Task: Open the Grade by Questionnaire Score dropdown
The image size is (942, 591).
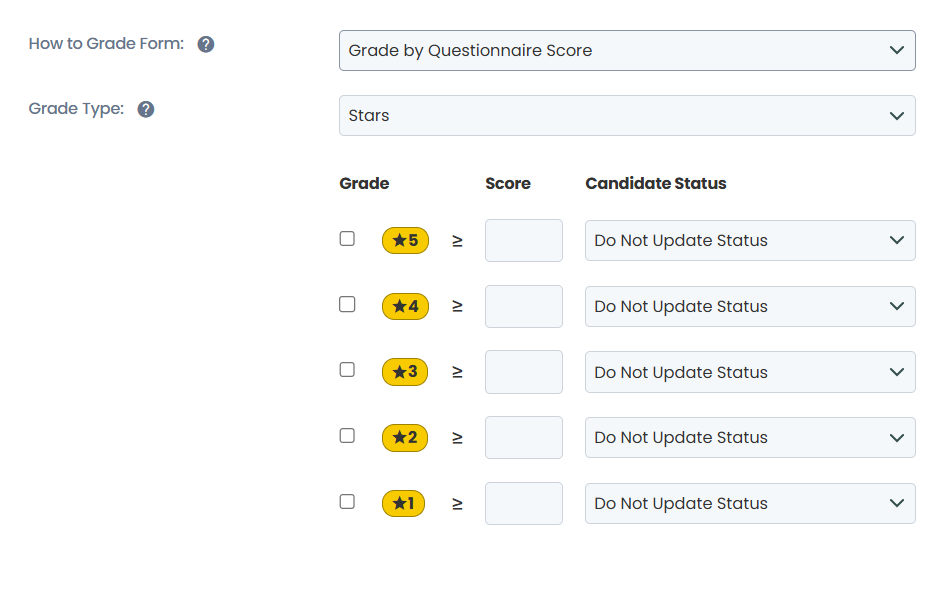Action: click(x=627, y=50)
